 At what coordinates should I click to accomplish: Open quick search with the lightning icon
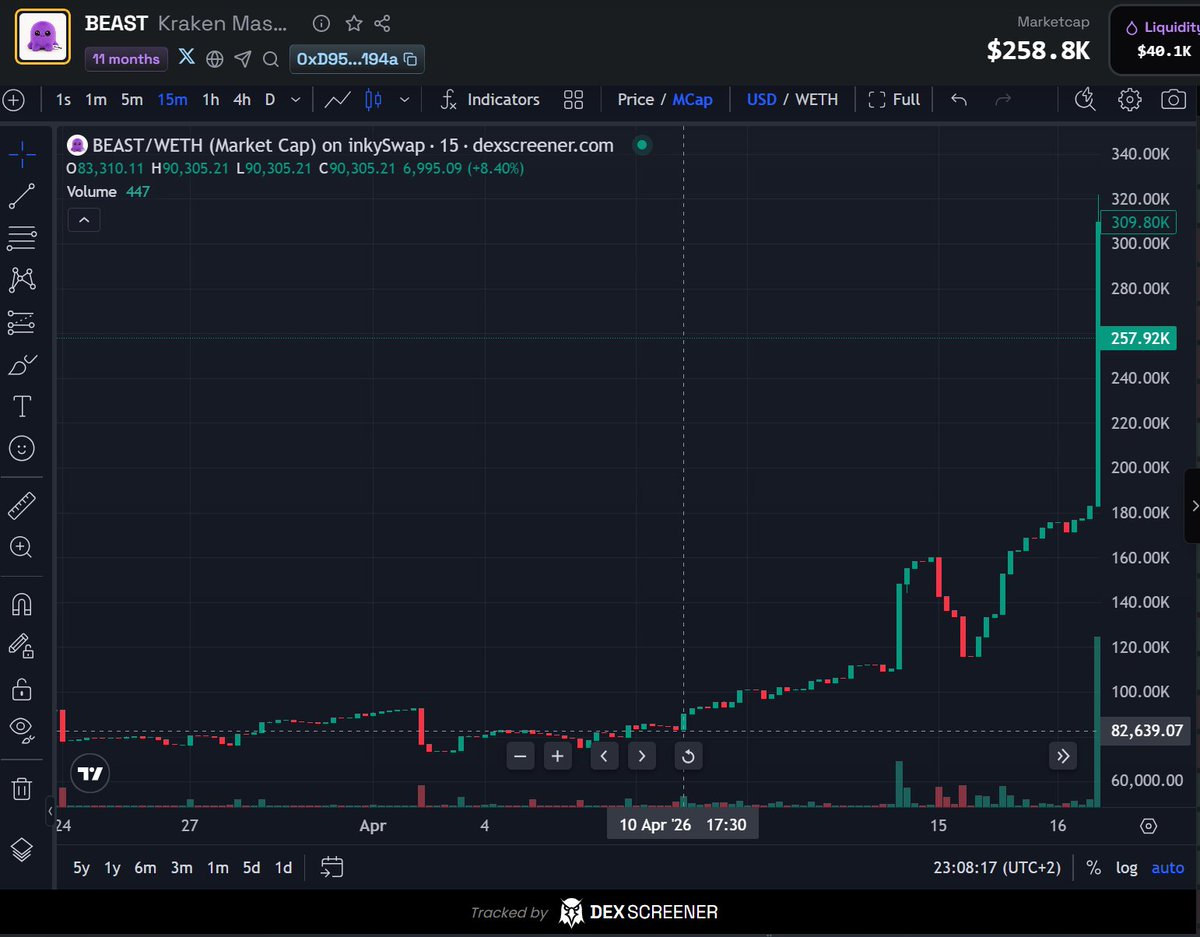(x=1084, y=99)
